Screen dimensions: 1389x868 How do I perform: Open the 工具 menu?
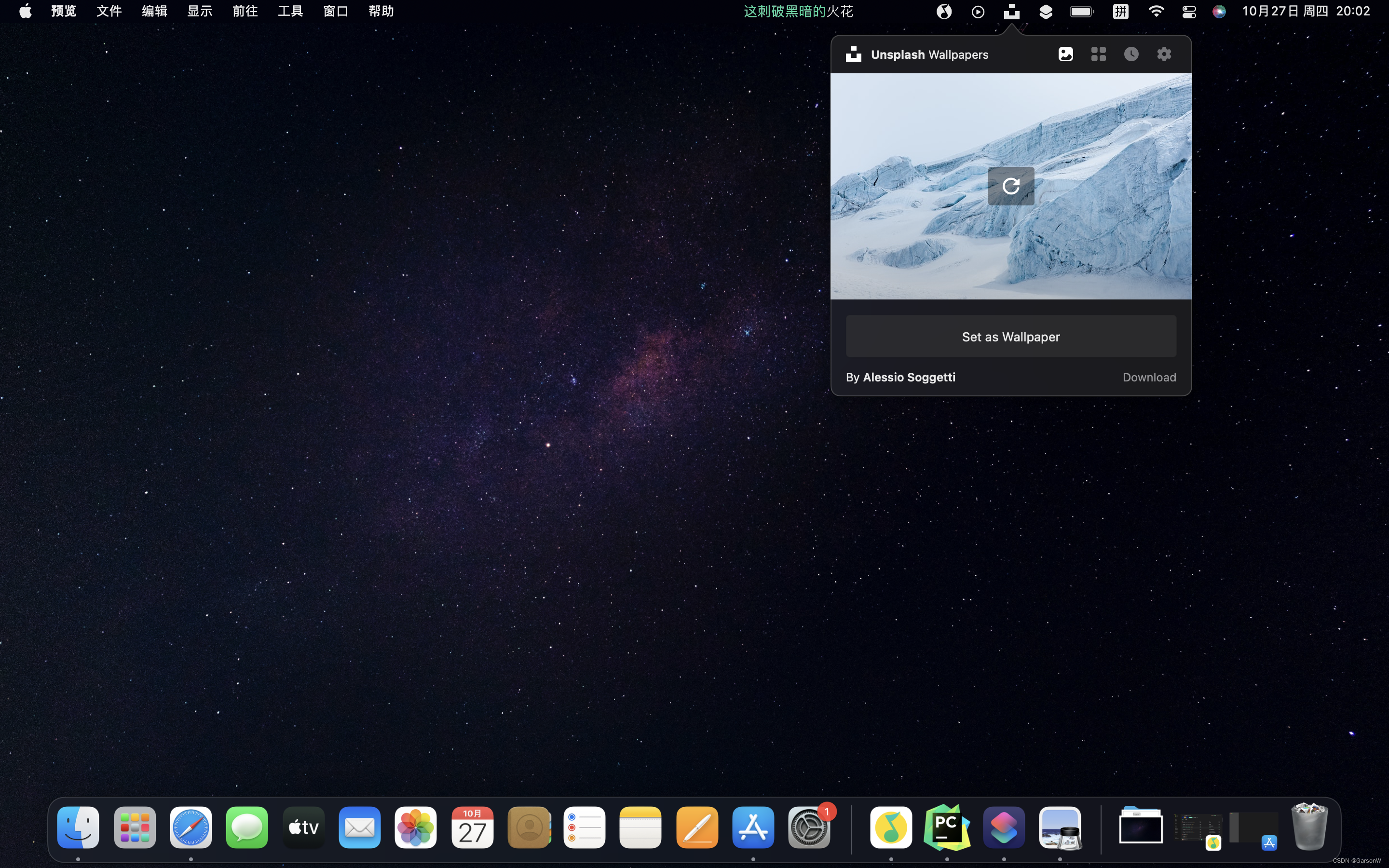[x=290, y=12]
